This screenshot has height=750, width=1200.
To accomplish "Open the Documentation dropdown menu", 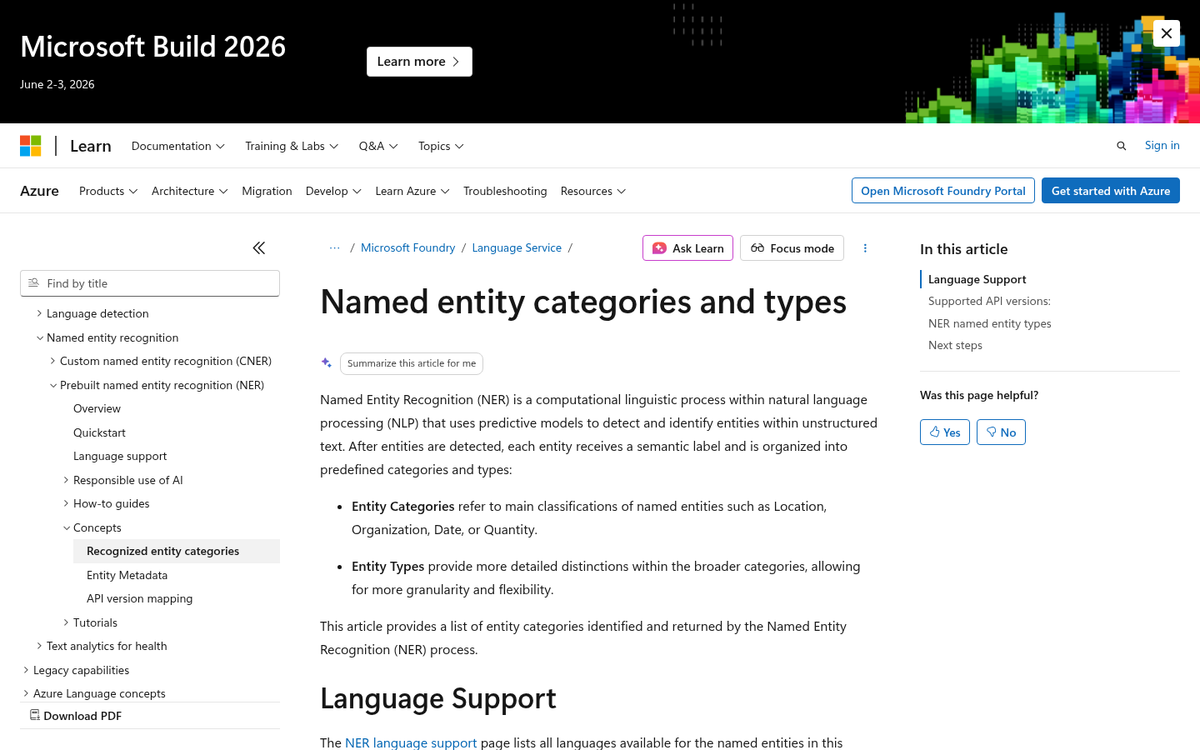I will (178, 146).
